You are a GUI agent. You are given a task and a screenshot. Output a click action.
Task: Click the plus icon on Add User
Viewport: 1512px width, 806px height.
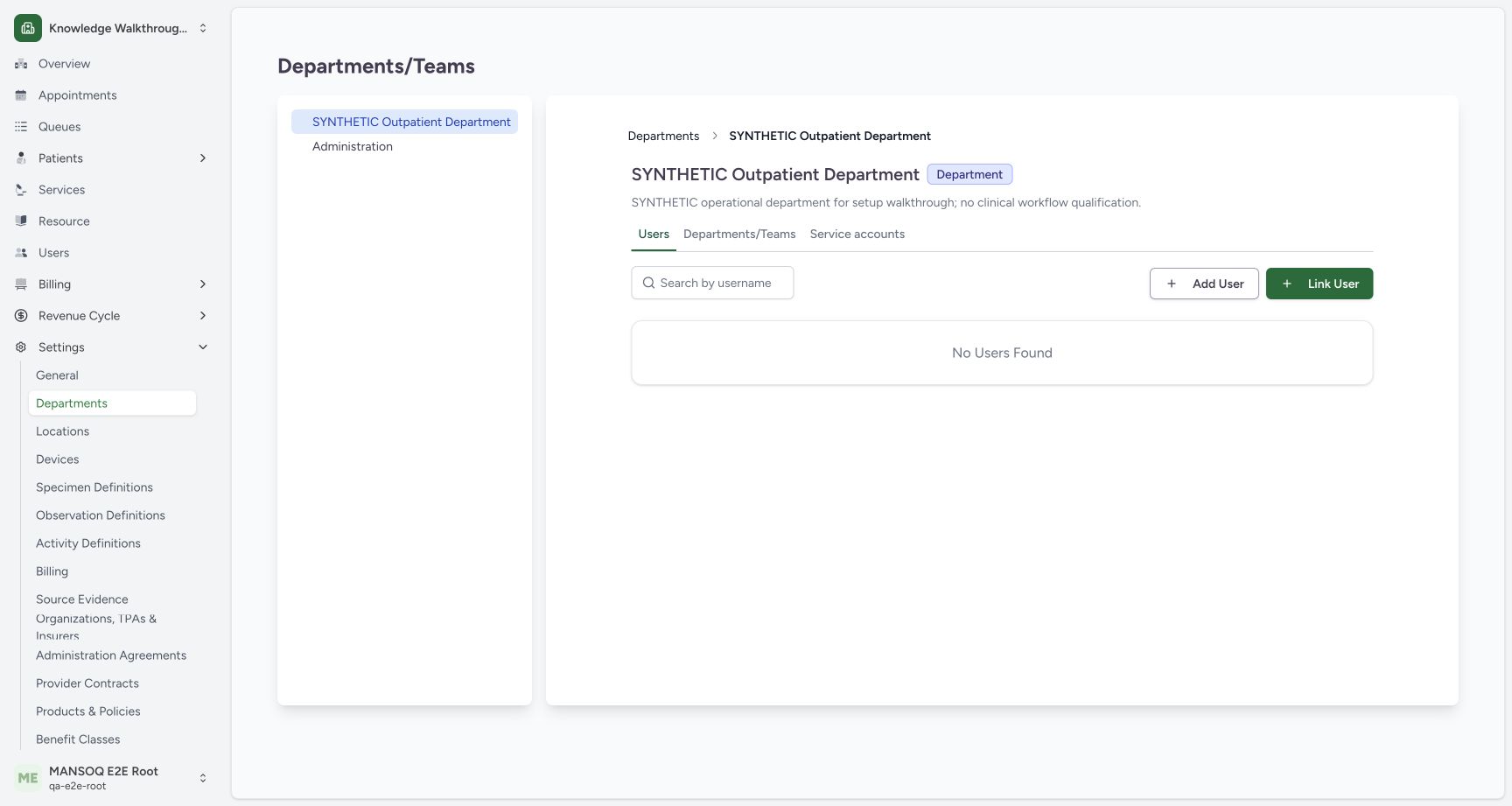coord(1172,284)
